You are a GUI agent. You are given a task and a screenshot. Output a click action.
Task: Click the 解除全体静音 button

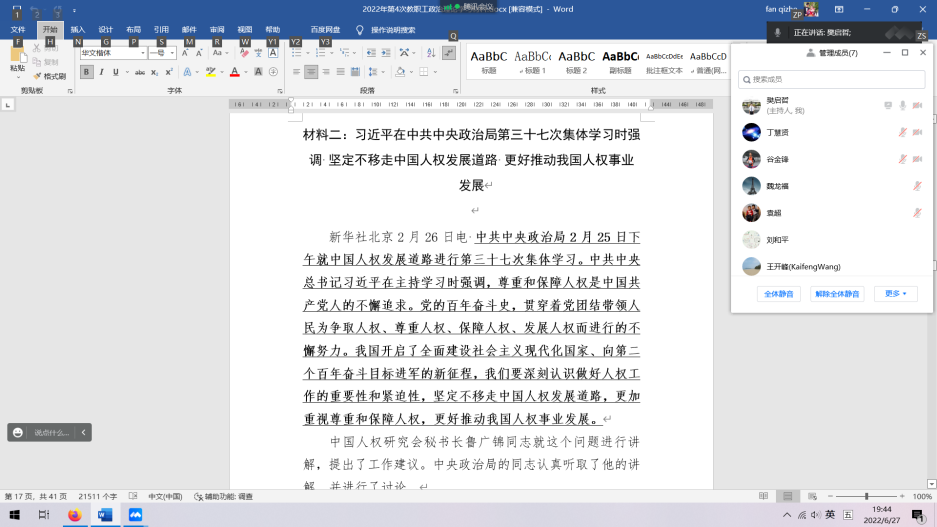[837, 293]
